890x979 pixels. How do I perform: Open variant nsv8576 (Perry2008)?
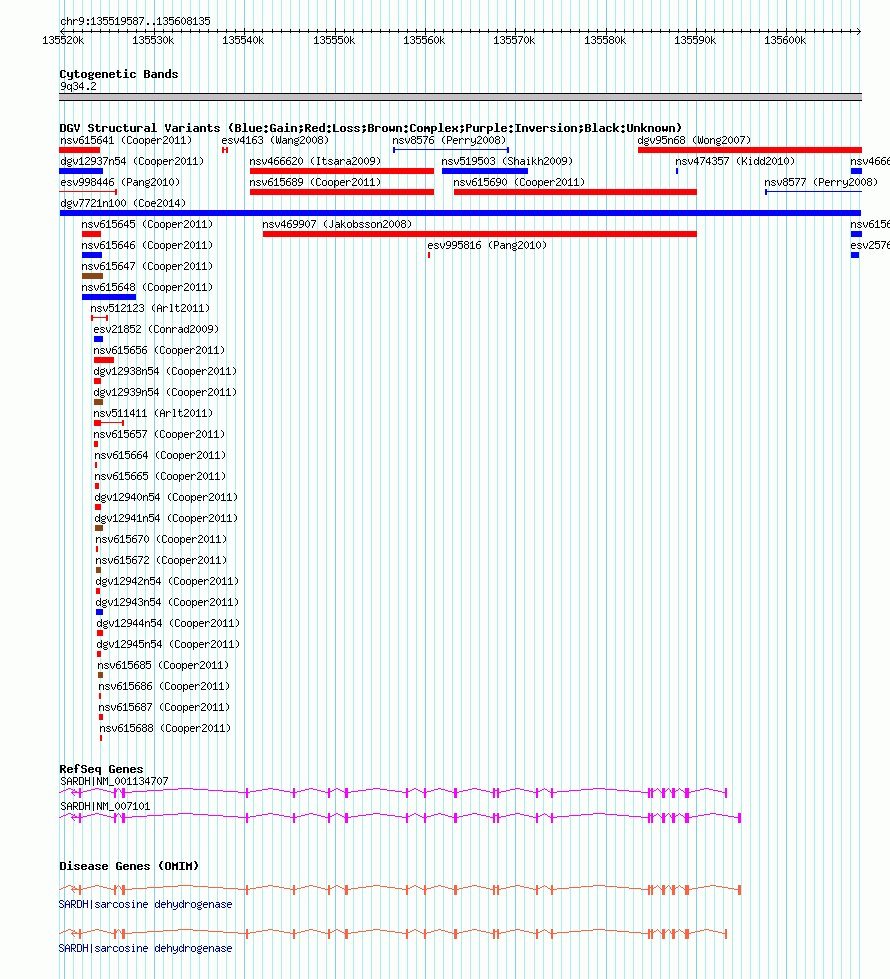pos(449,140)
